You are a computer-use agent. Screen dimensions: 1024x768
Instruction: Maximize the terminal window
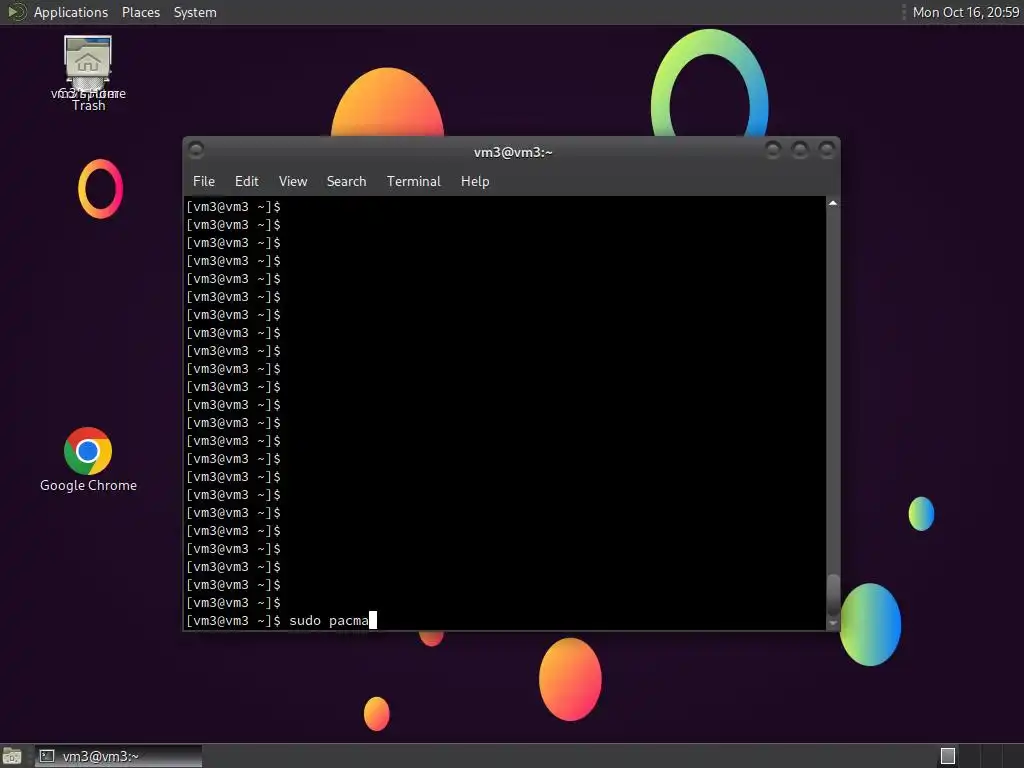coord(799,150)
